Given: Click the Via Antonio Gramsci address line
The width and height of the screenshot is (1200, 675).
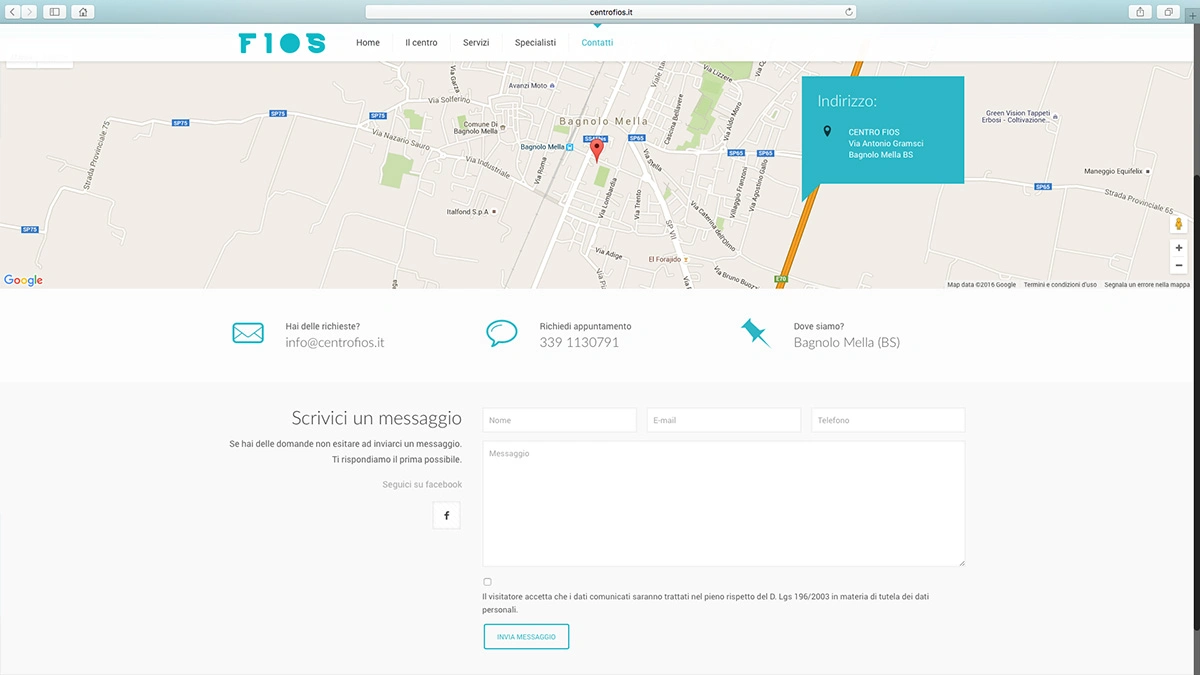Looking at the screenshot, I should (x=886, y=143).
